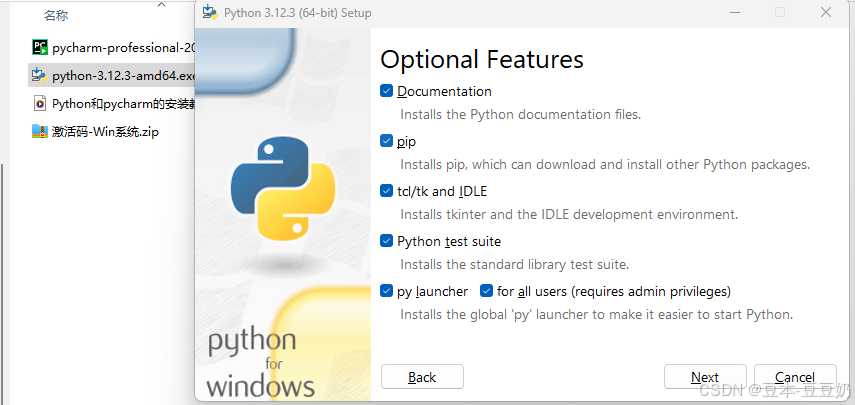Select the 激活码-Win系统.zip file name
The image size is (855, 405).
coord(105,131)
